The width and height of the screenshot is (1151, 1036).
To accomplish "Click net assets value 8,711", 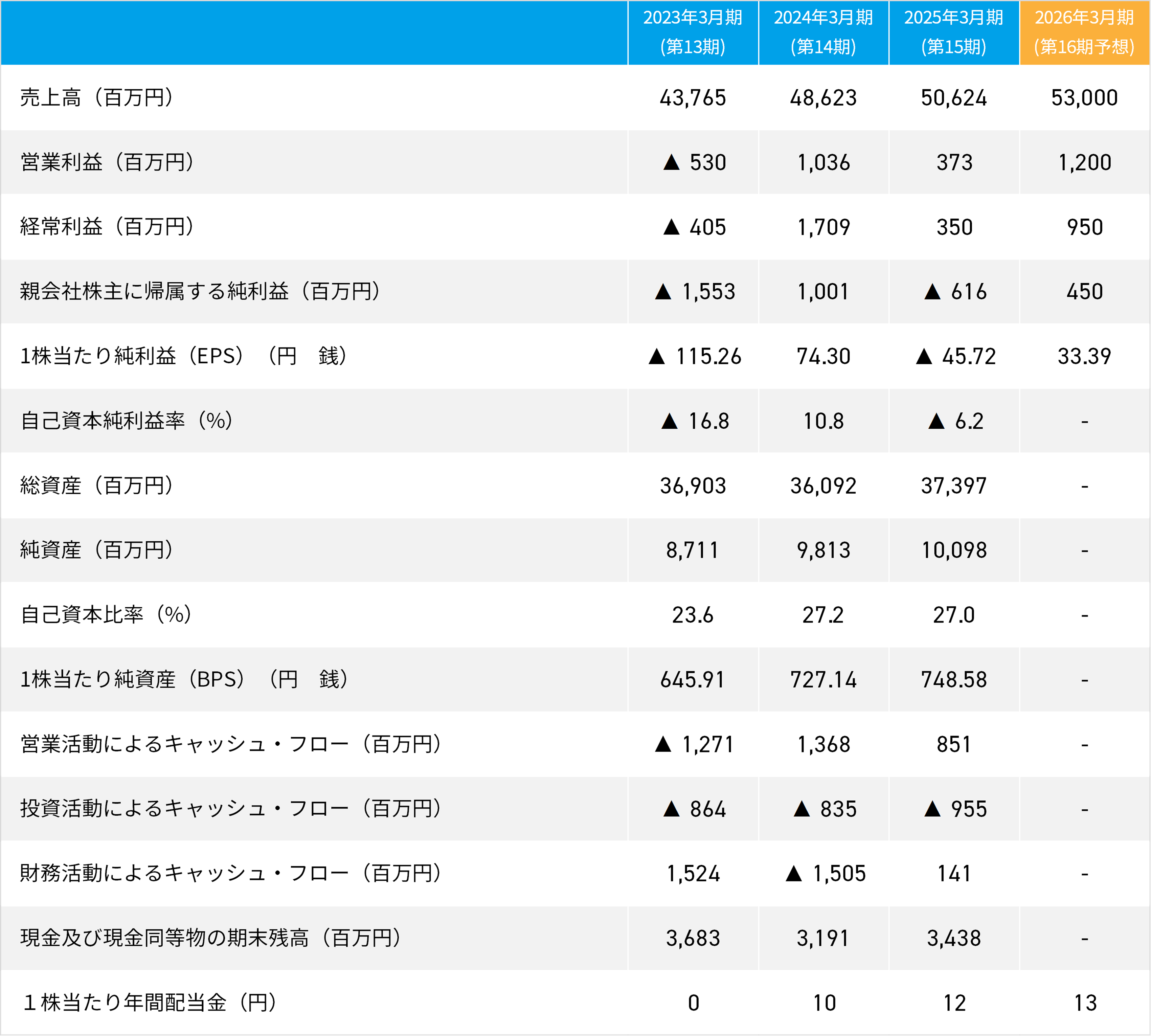I will (692, 551).
